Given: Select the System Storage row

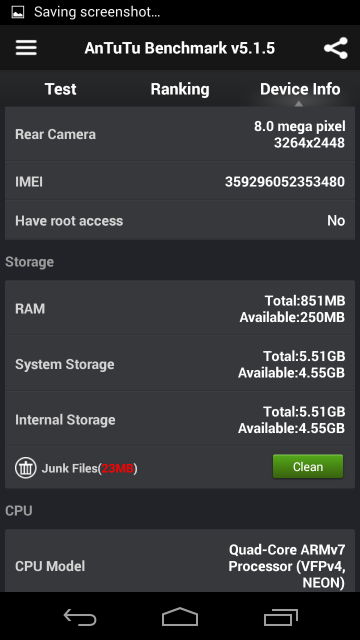Looking at the screenshot, I should click(180, 364).
